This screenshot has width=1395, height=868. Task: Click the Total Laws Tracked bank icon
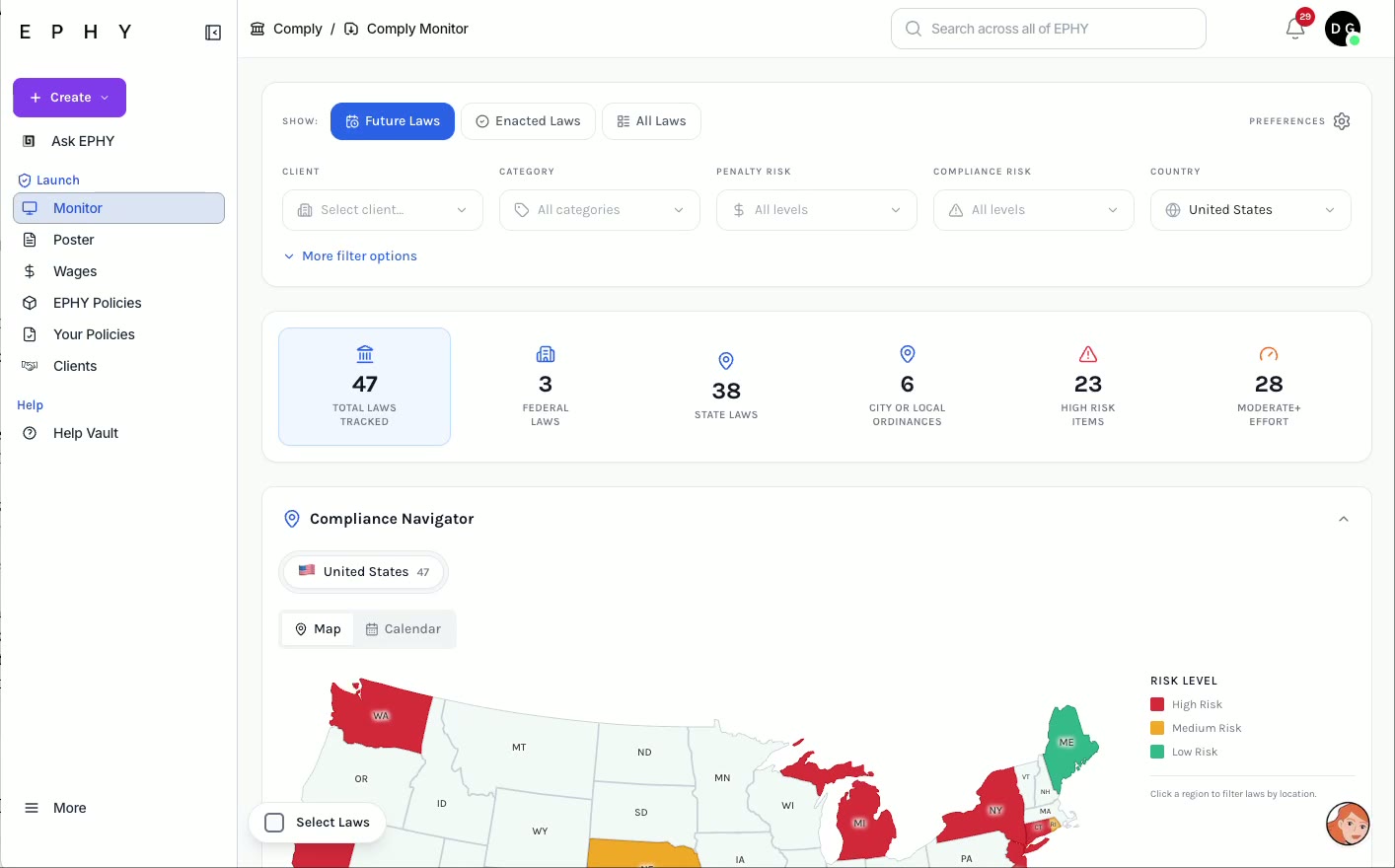[x=365, y=354]
